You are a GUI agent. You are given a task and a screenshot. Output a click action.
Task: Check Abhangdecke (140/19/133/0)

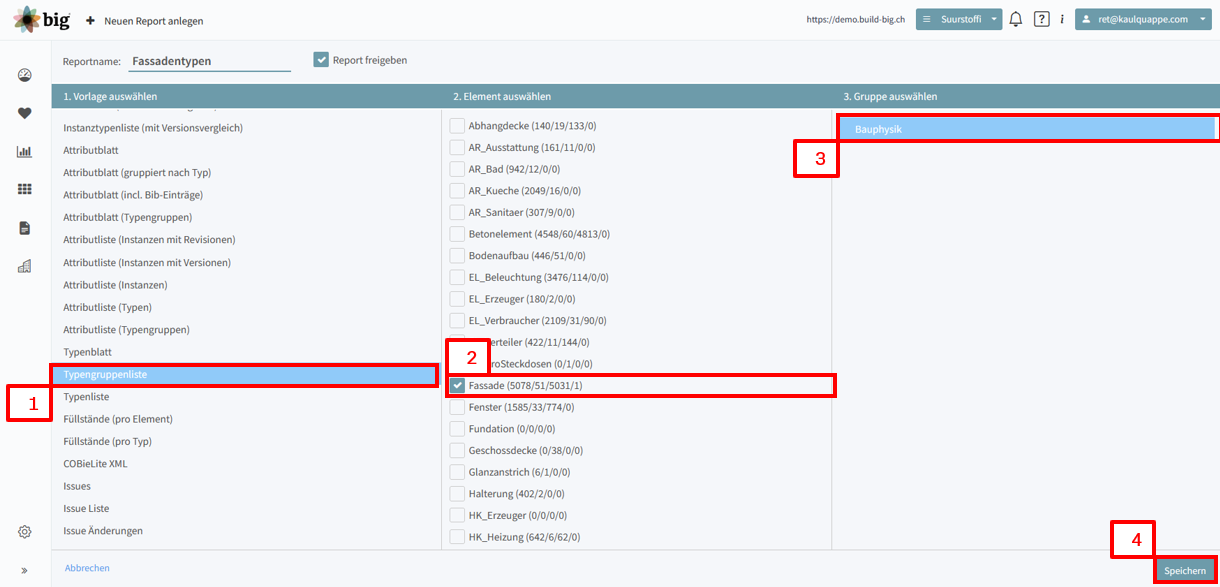[457, 126]
